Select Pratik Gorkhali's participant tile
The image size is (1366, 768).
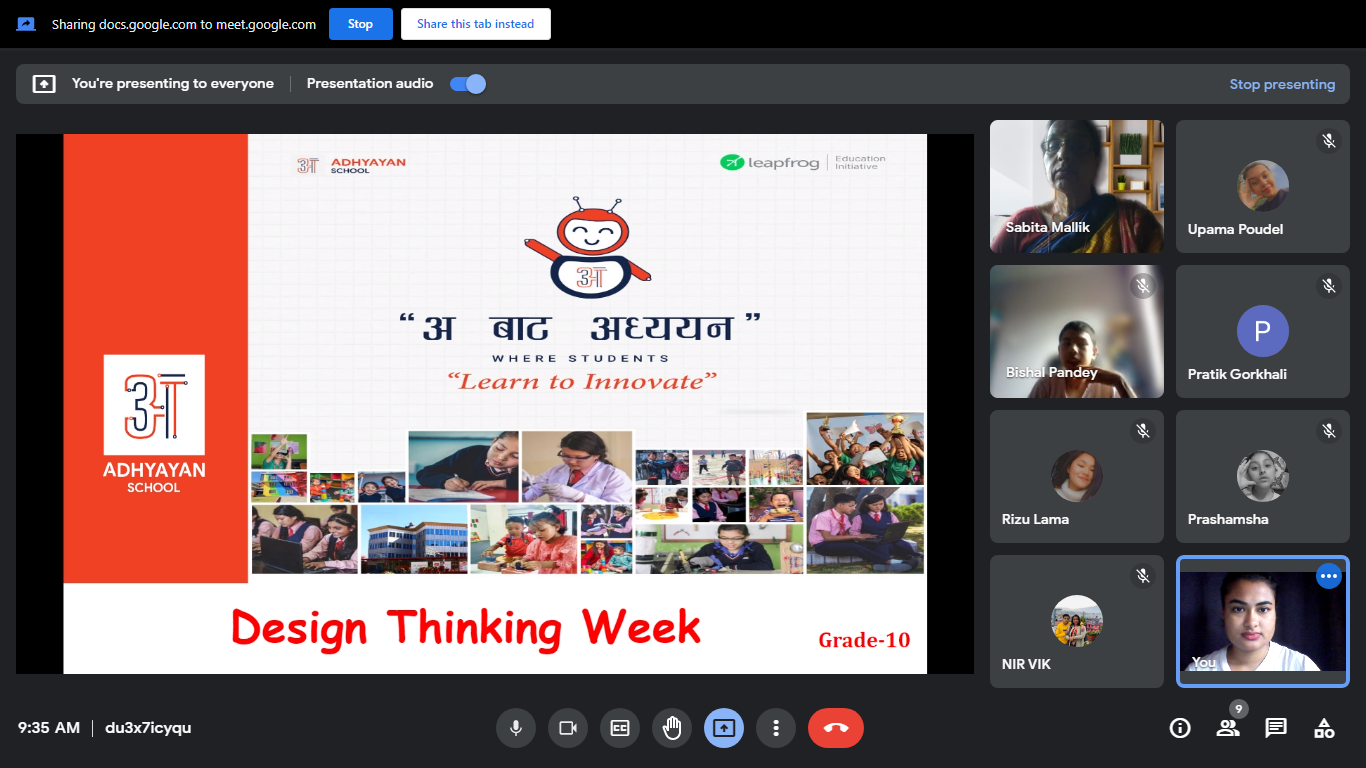coord(1262,331)
